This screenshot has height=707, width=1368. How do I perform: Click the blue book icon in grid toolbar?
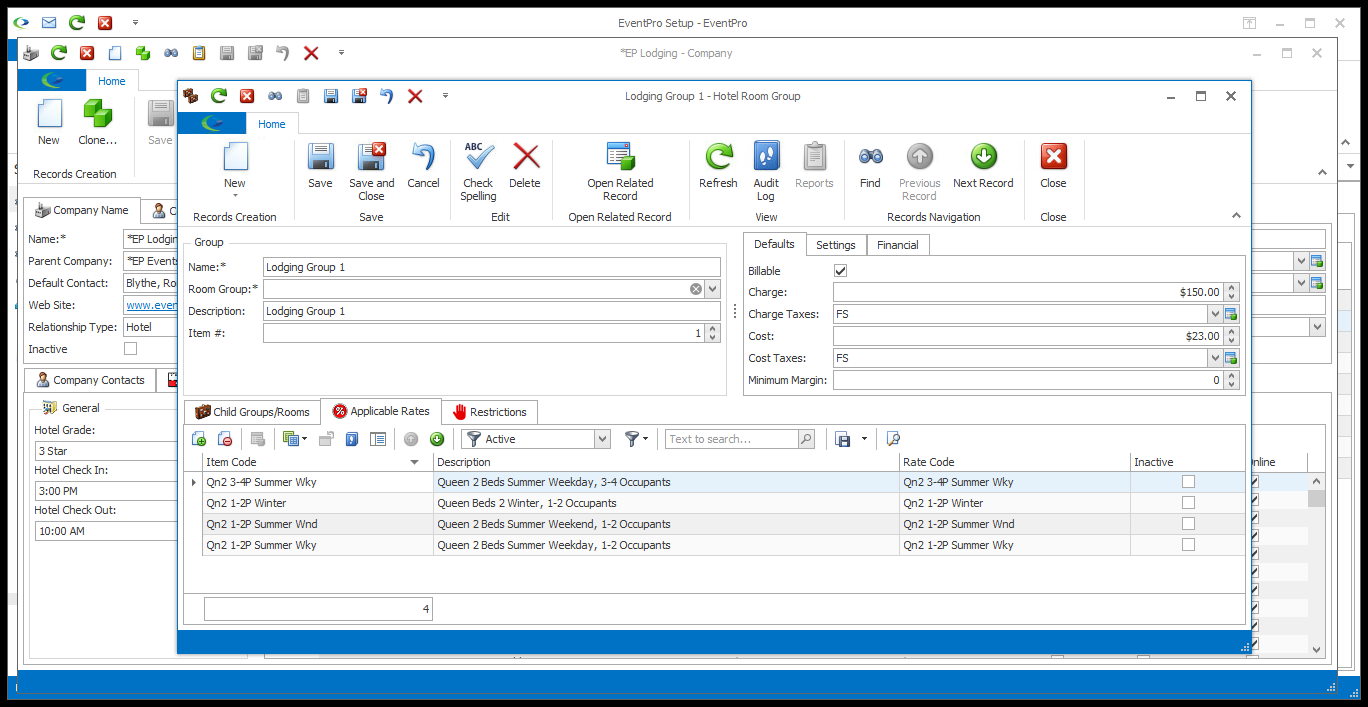click(x=352, y=439)
